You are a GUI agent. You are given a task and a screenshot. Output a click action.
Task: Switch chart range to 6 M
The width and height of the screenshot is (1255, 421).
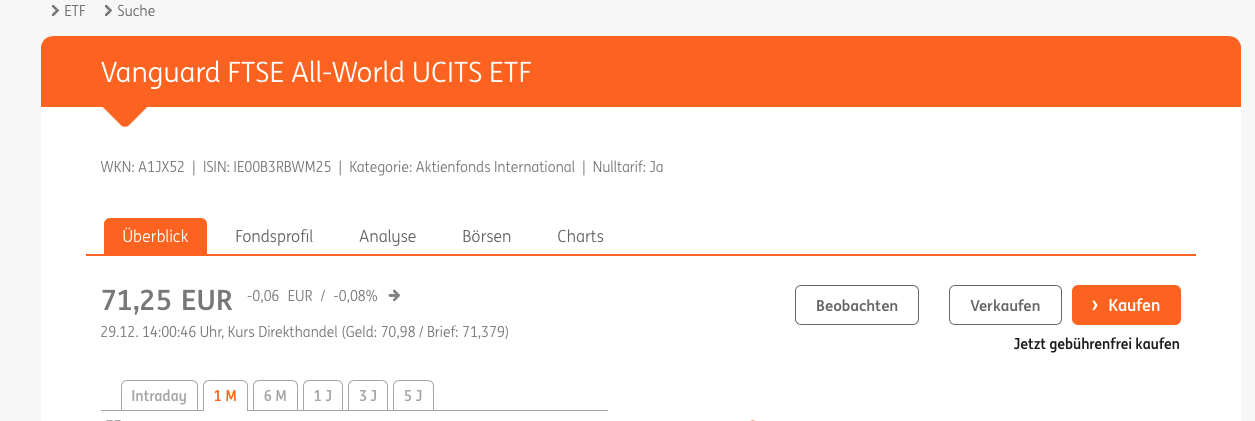click(275, 396)
